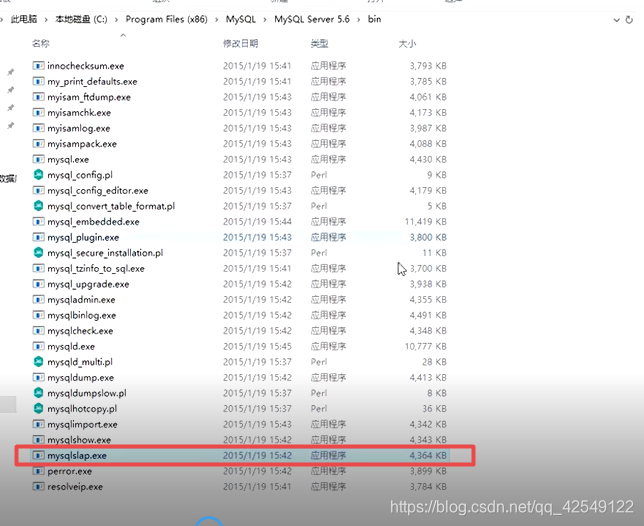Screen dimensions: 644x526
Task: Click the myisam_ftdump.exe file icon
Action: (38, 97)
